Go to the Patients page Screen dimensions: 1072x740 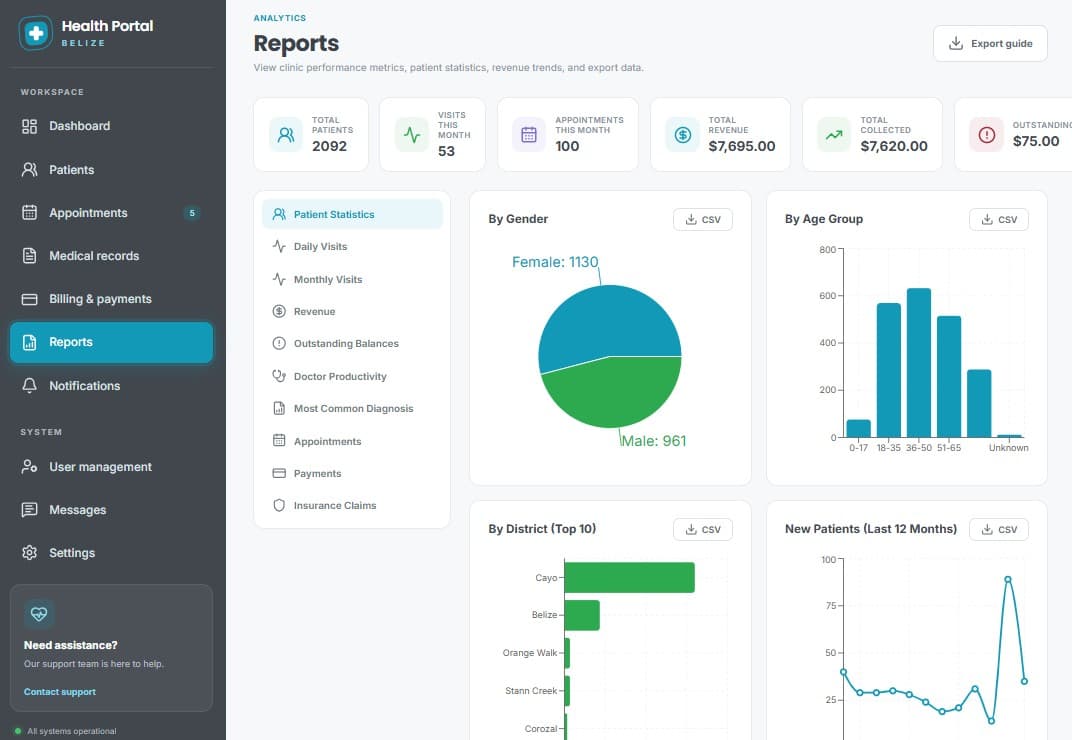(x=111, y=170)
